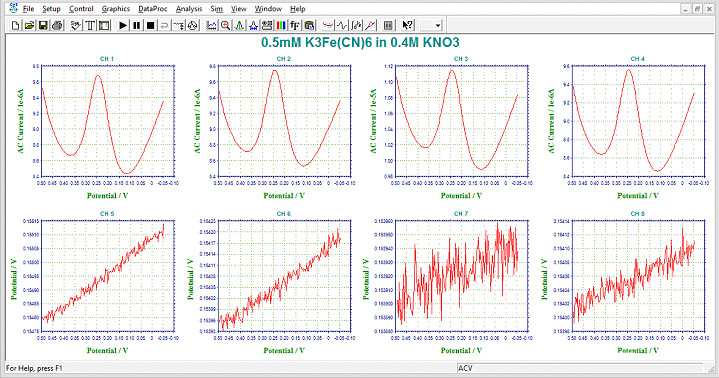The image size is (719, 378).
Task: Click the Print toolbar icon
Action: point(57,25)
